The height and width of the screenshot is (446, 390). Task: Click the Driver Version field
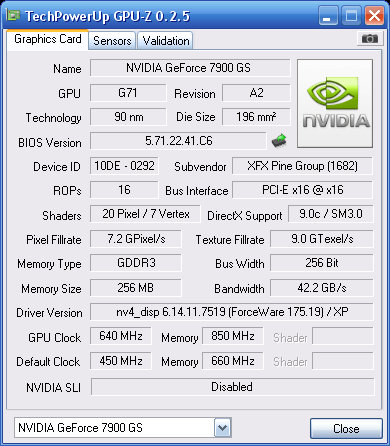tap(232, 312)
